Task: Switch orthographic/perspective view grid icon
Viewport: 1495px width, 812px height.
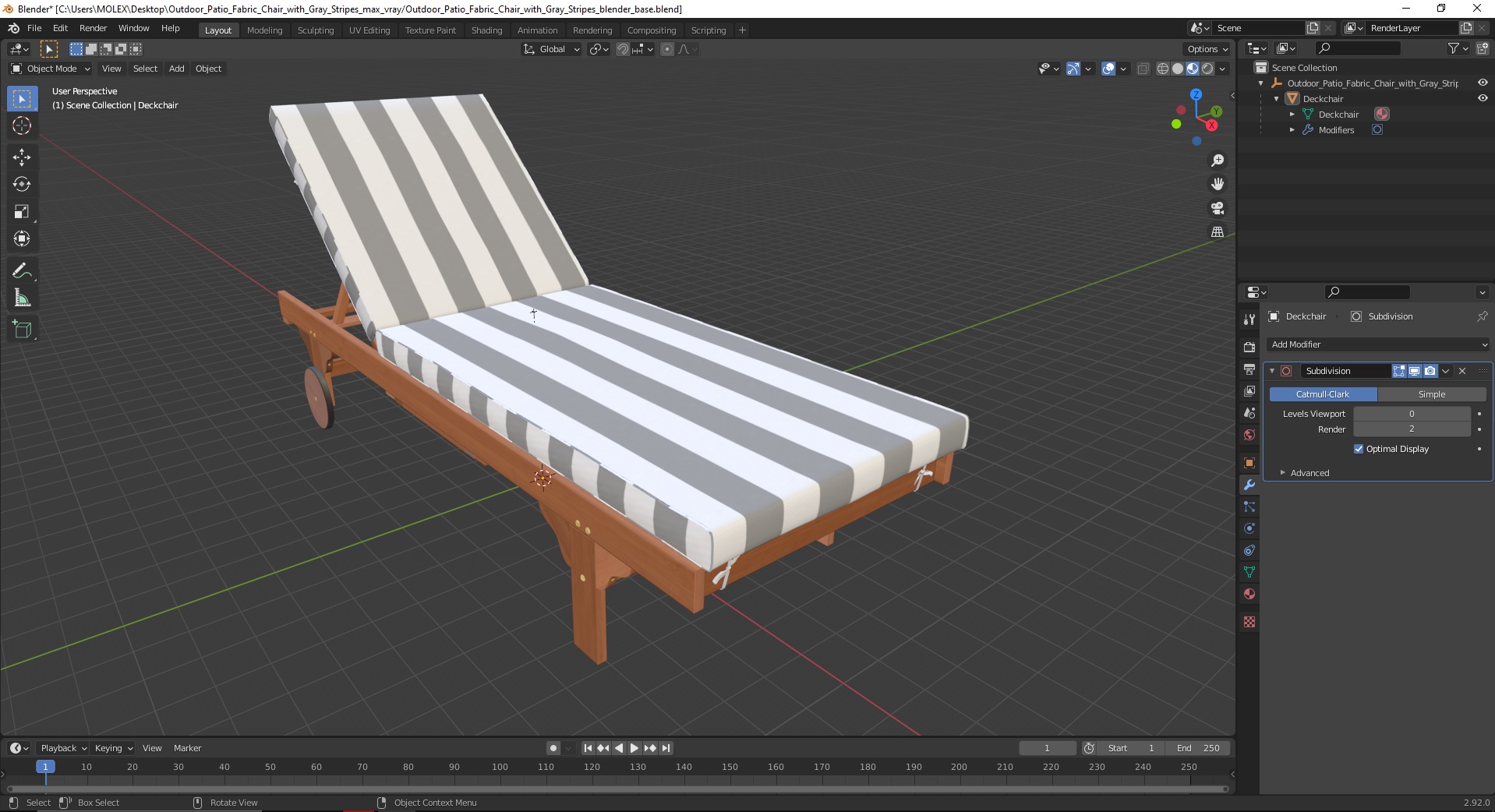Action: pos(1217,231)
